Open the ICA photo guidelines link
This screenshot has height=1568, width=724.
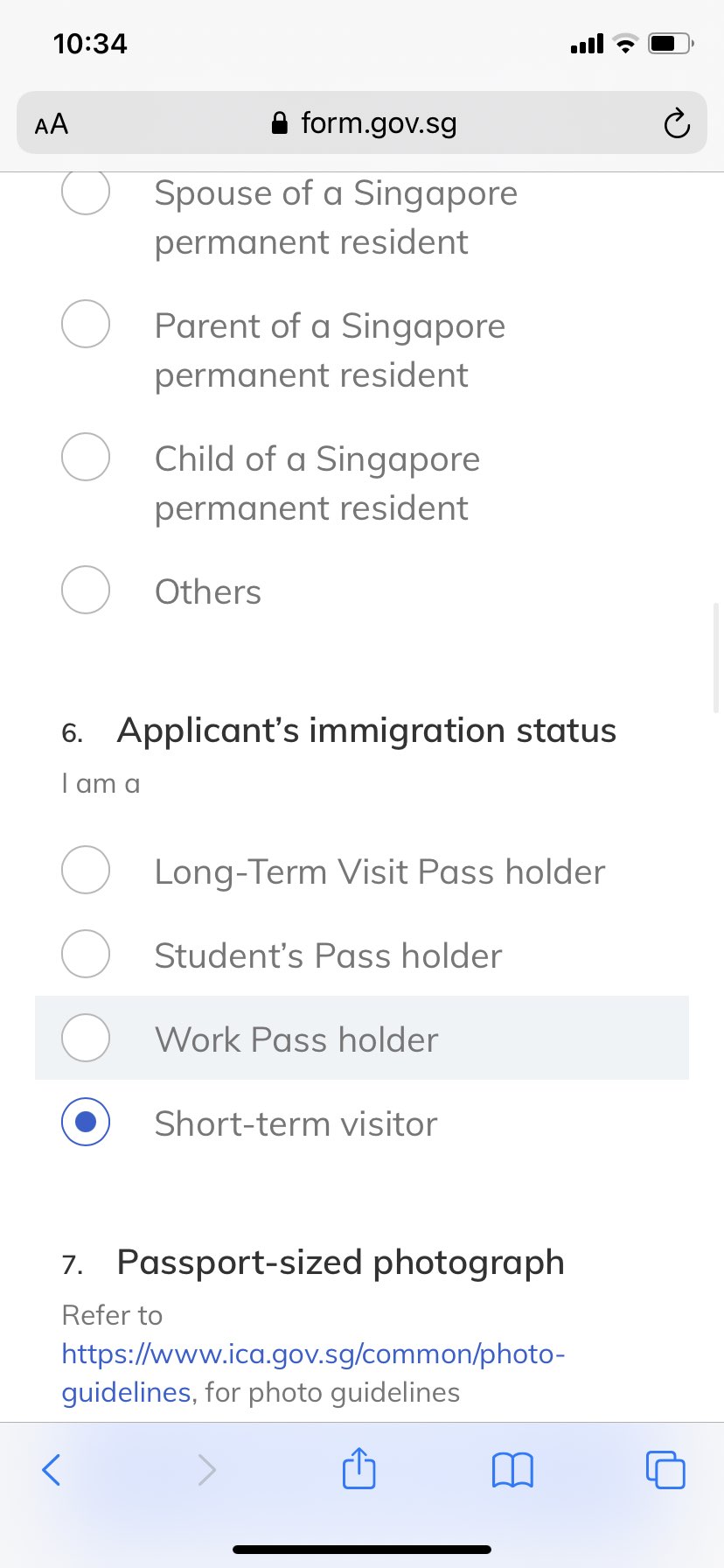click(313, 1354)
